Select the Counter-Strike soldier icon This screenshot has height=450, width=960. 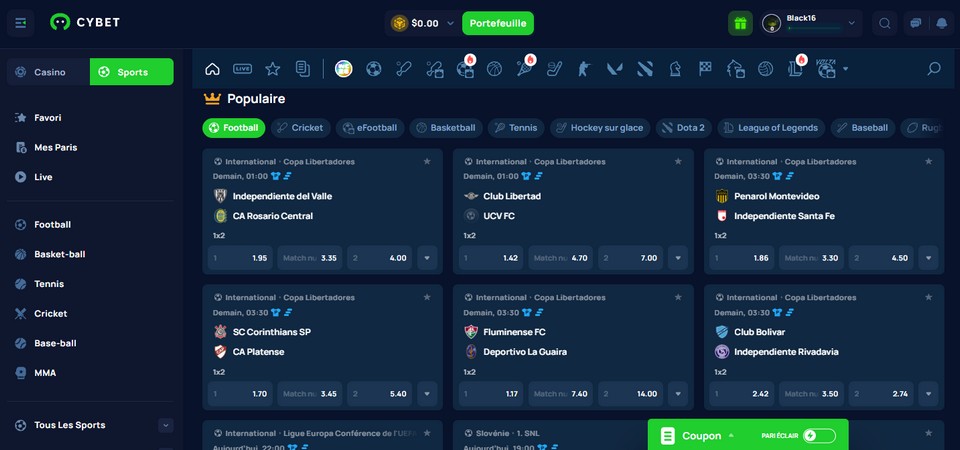coord(584,69)
